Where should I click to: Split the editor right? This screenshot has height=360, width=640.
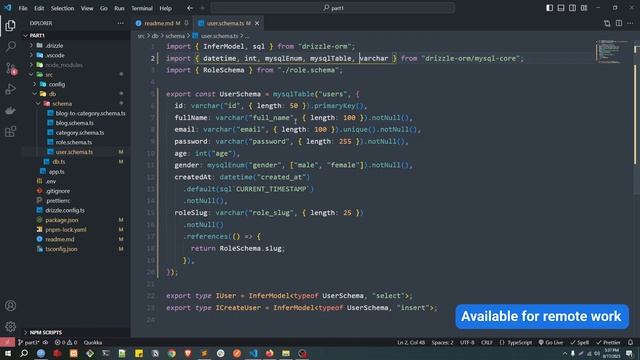pyautogui.click(x=619, y=23)
